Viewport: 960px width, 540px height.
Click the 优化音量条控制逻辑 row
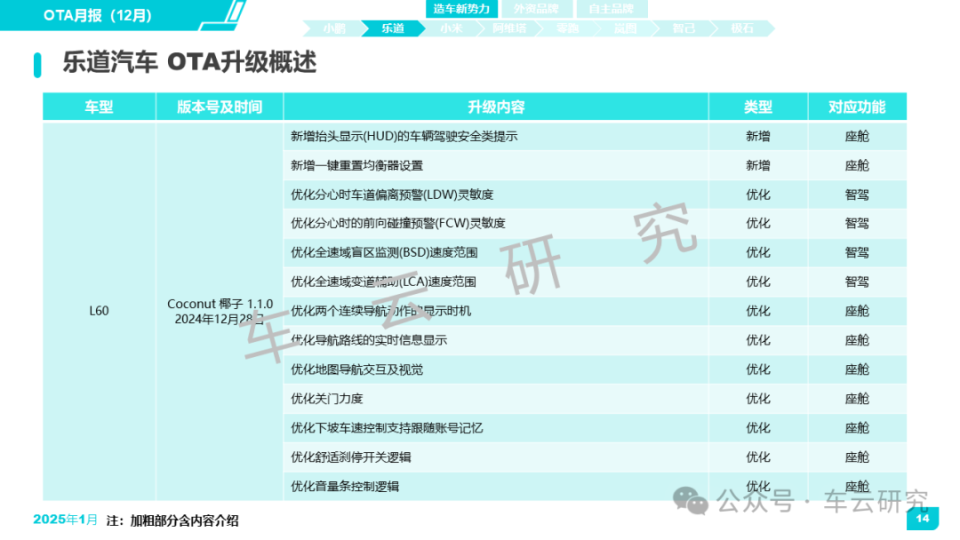pos(496,487)
